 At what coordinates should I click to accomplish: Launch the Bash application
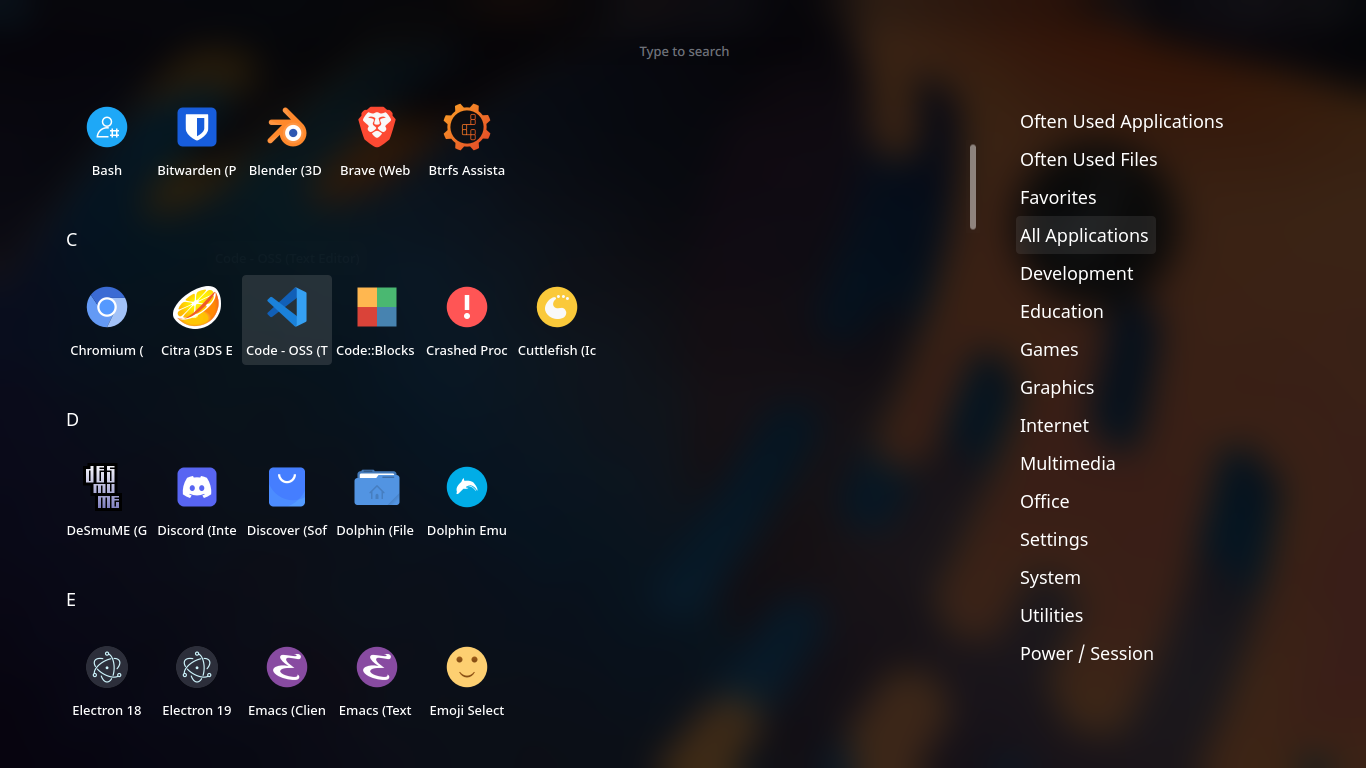tap(107, 140)
